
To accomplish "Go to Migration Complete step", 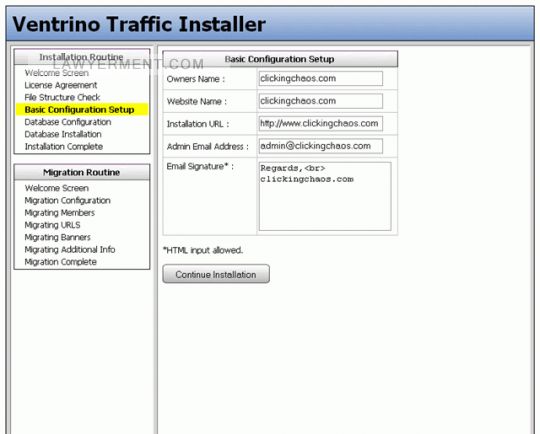I will pos(60,262).
